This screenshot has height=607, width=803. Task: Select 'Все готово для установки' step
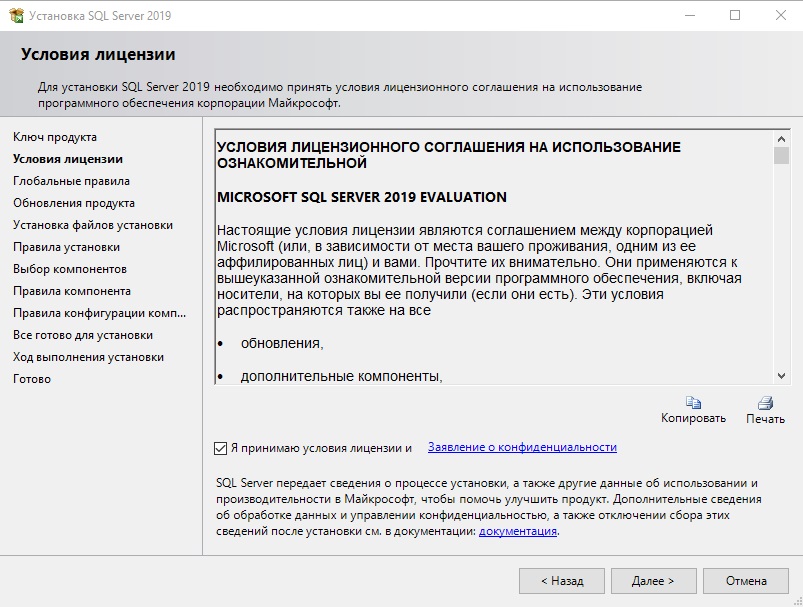click(83, 336)
